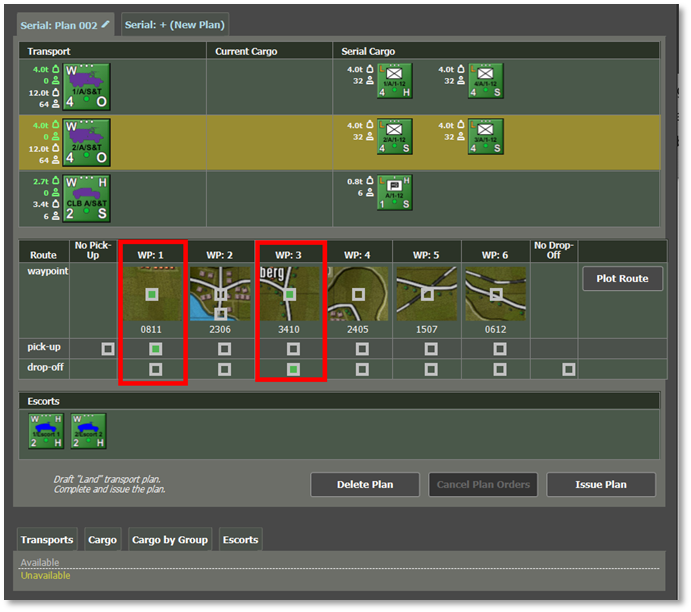Select the second escort unit icon
This screenshot has width=691, height=612.
88,431
